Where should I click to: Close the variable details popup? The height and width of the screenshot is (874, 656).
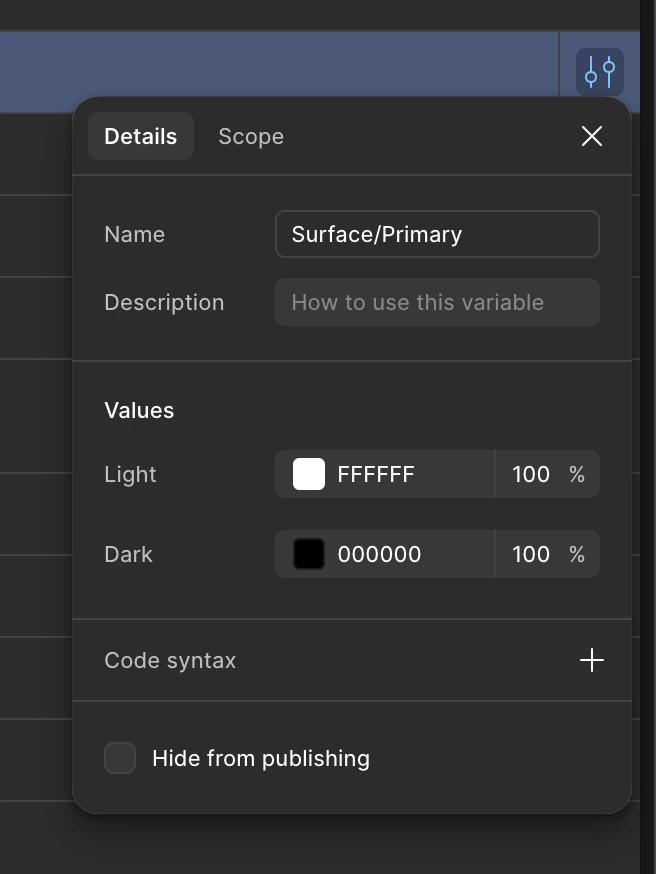(x=592, y=136)
